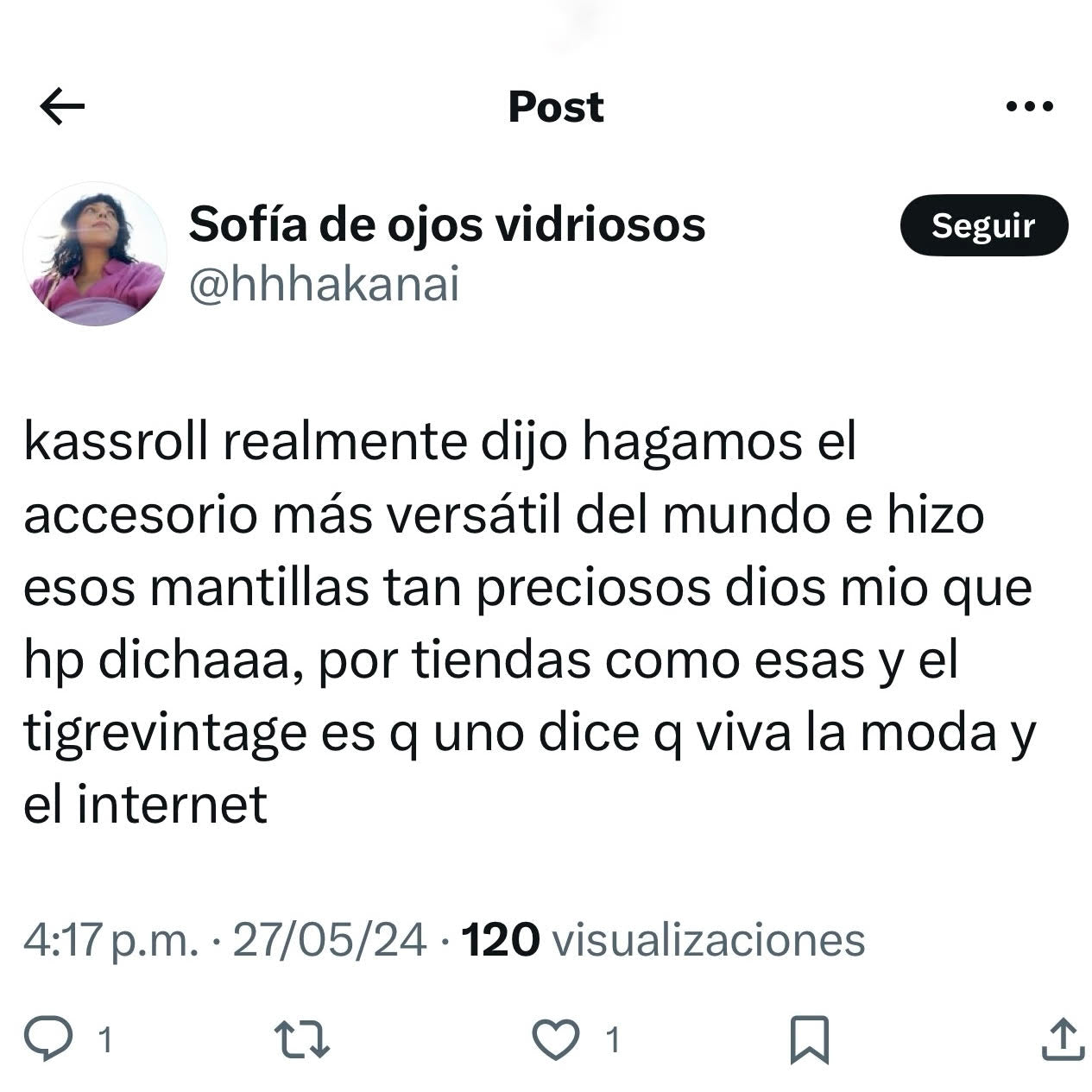
Task: Share the post via upload icon
Action: pos(1062,1038)
